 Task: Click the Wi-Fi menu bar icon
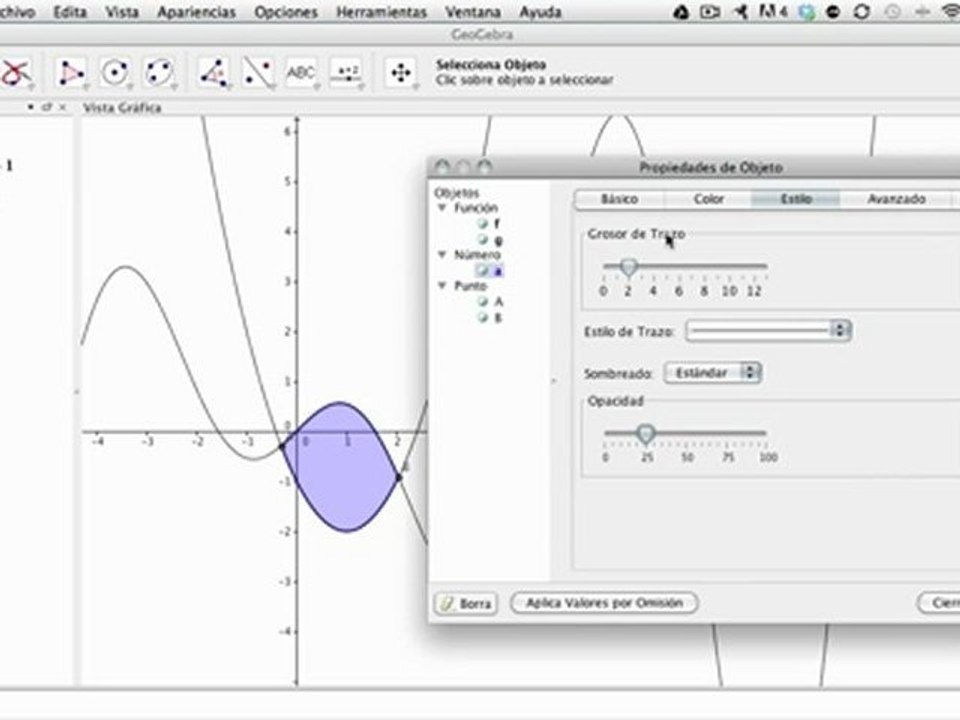(x=951, y=12)
